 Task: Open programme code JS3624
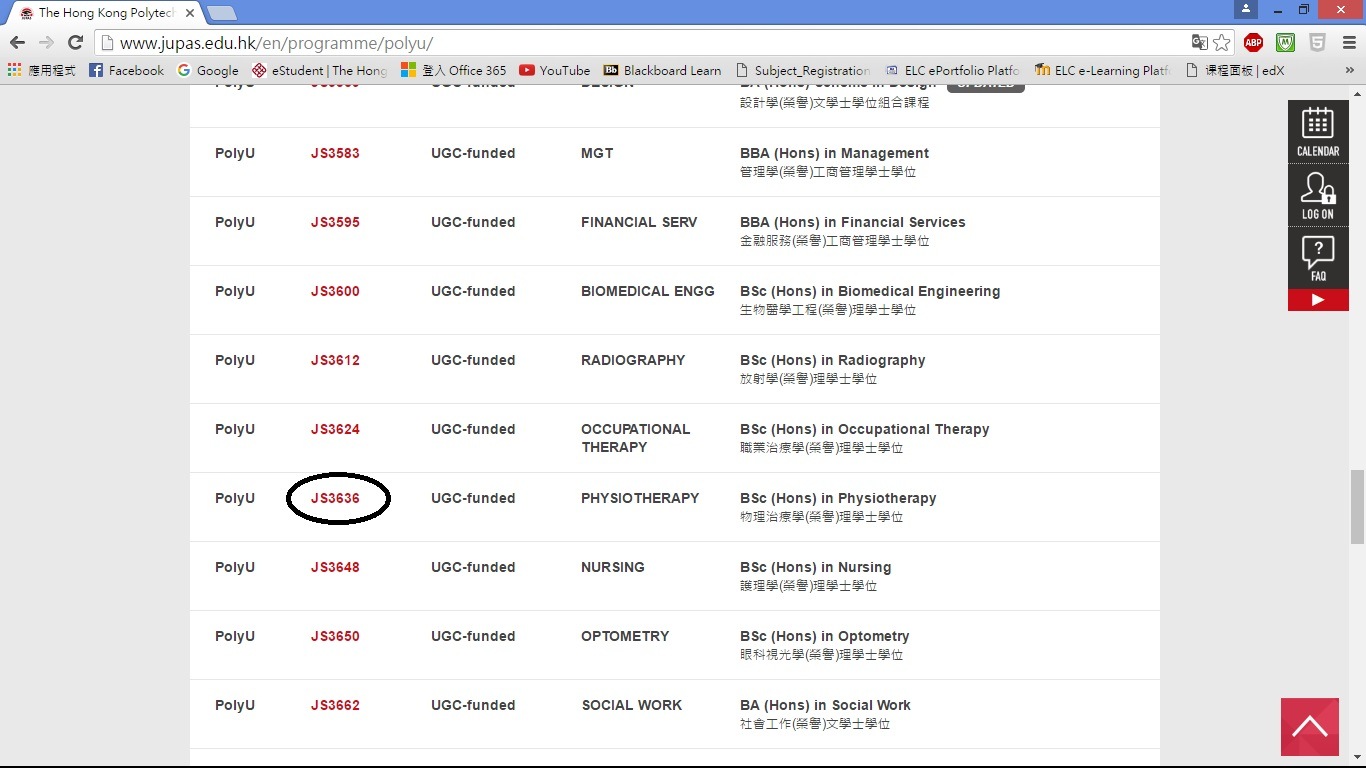(335, 429)
